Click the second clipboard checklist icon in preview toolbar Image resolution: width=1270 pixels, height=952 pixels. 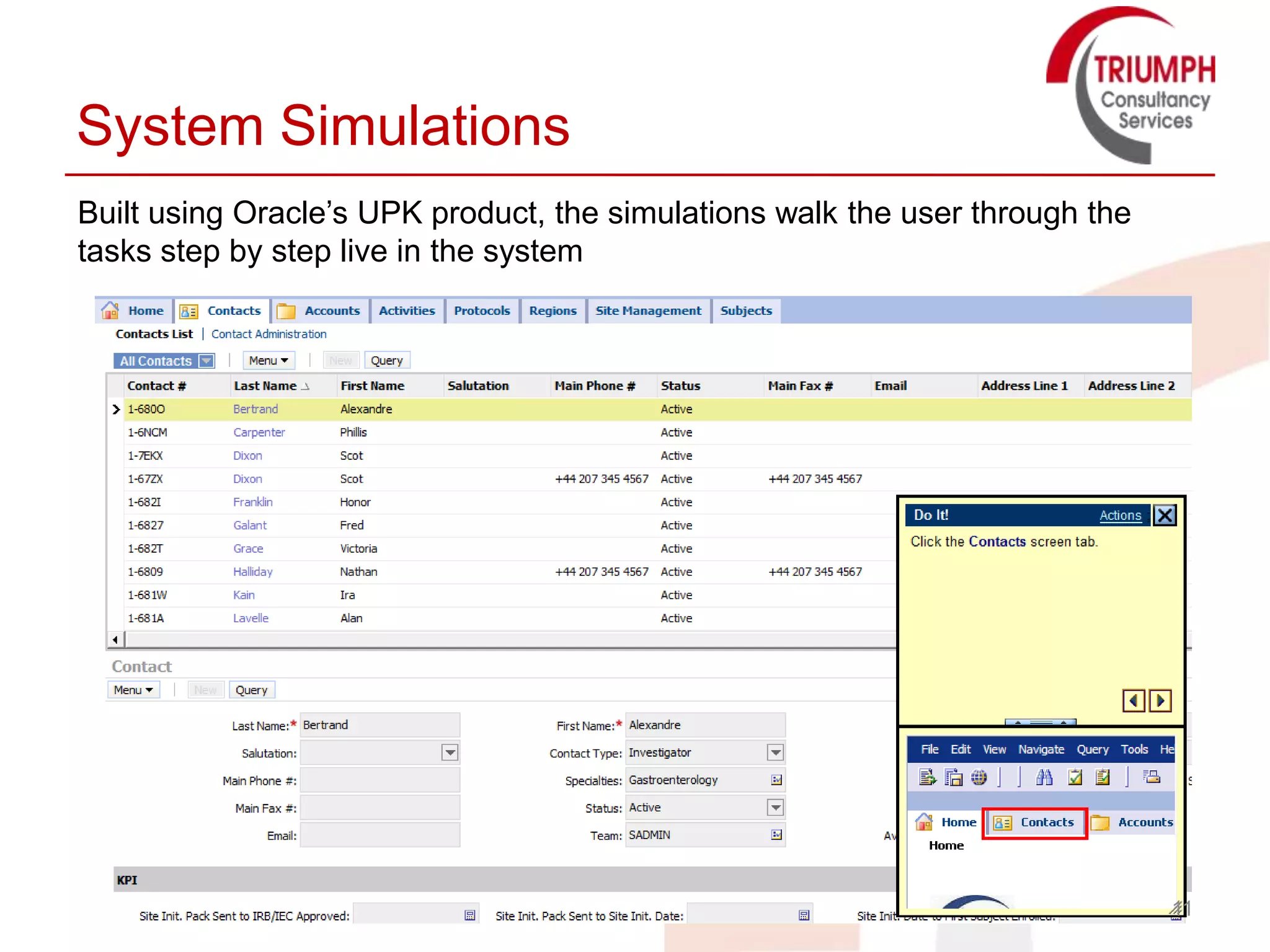coord(1102,777)
